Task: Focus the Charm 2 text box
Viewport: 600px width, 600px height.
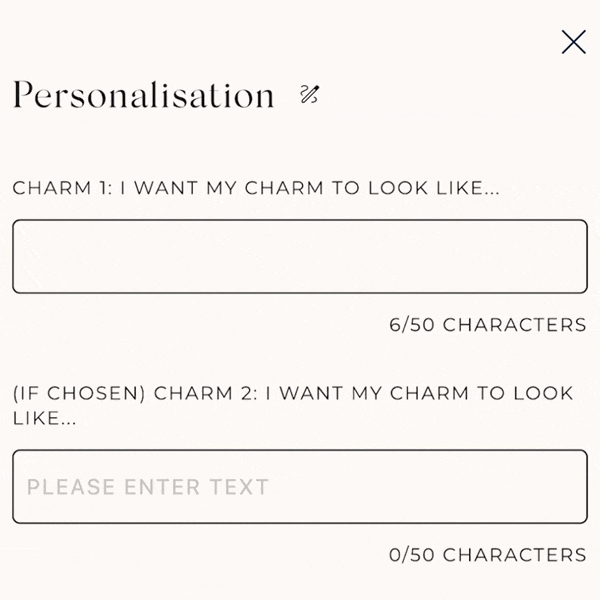Action: [x=300, y=487]
